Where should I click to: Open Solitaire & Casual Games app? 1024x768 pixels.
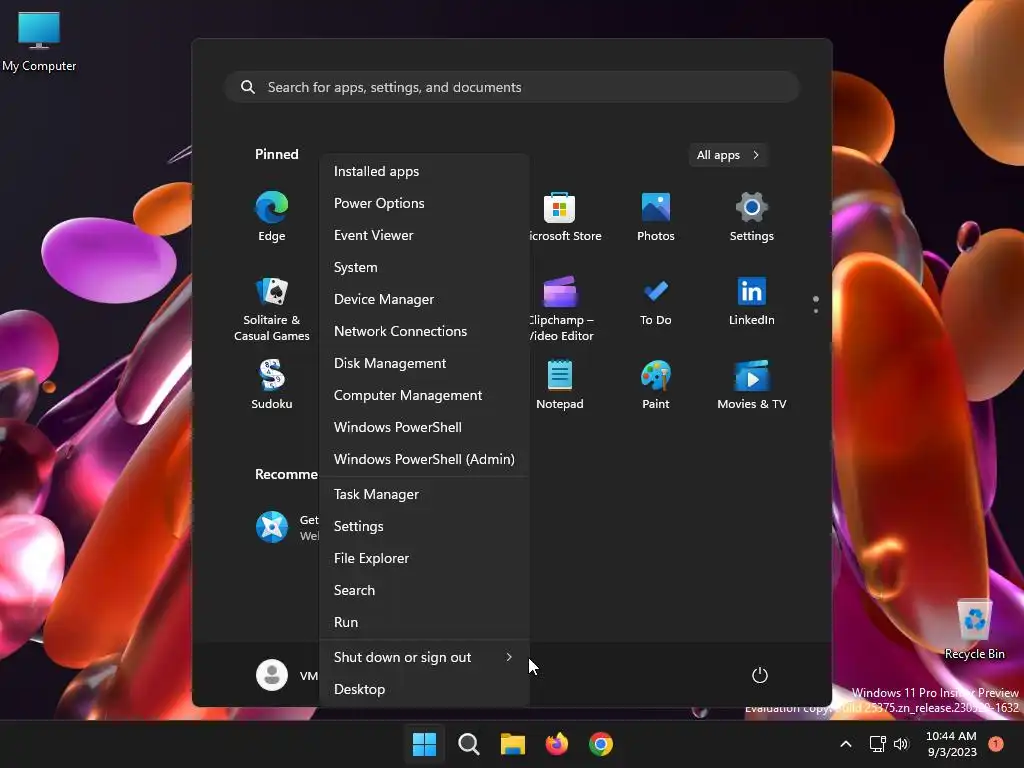(x=272, y=310)
